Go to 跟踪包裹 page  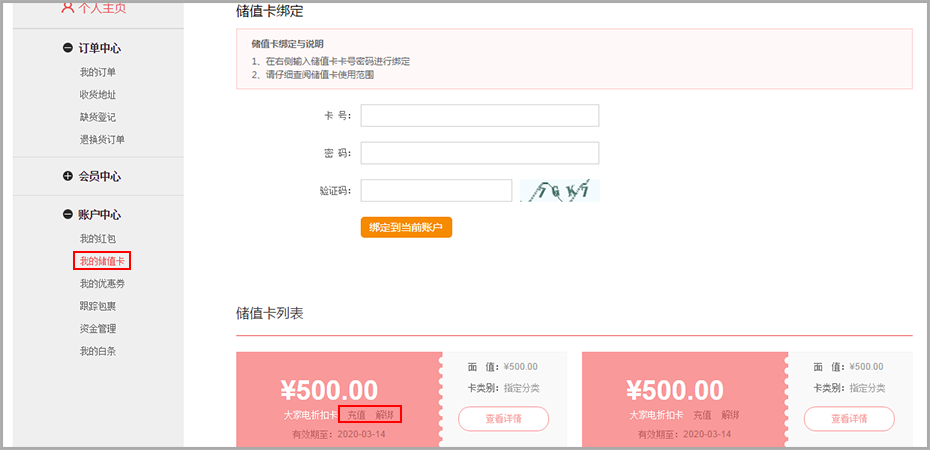(98, 307)
